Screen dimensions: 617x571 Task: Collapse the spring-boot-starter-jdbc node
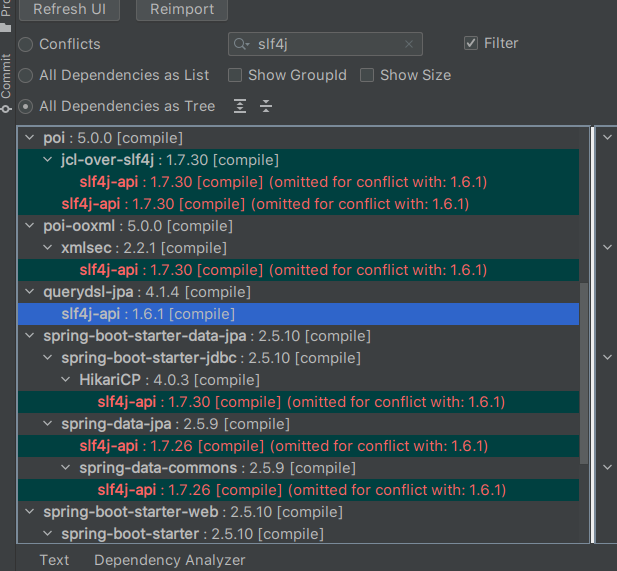point(48,358)
